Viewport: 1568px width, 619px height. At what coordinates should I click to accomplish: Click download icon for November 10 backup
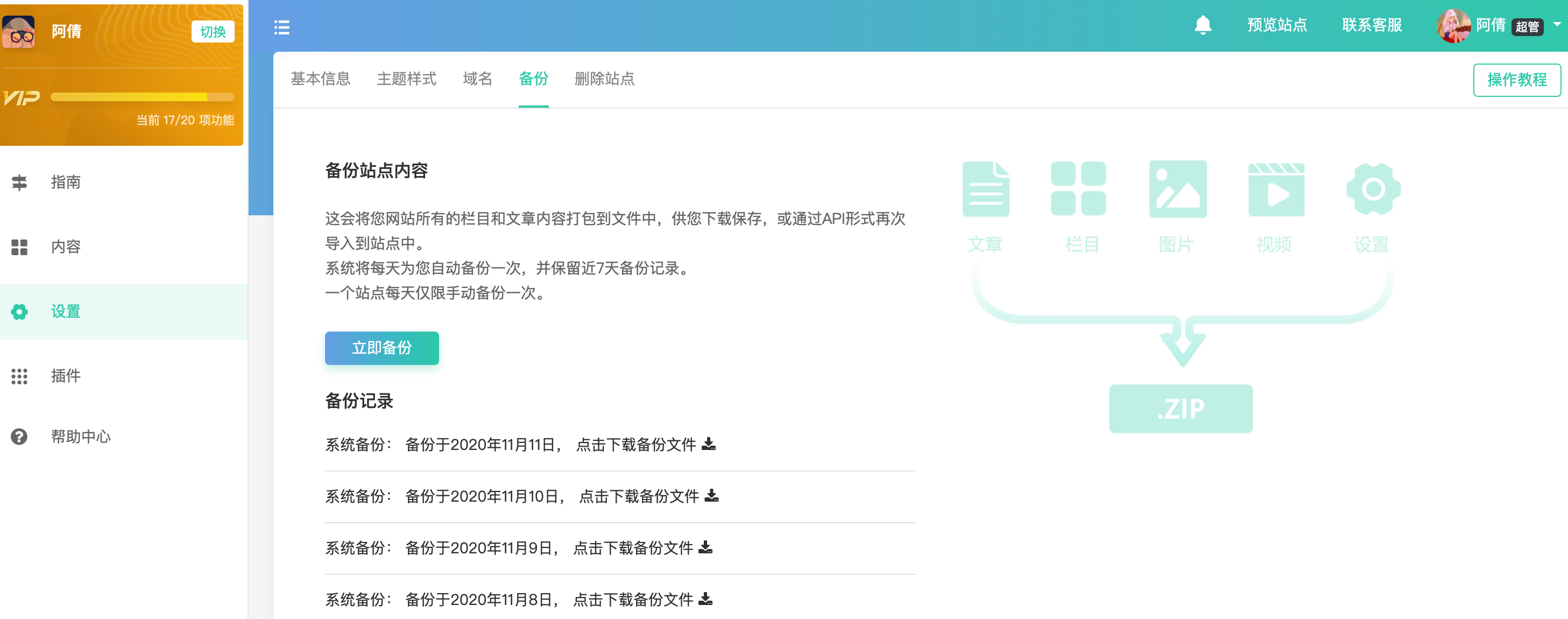(x=711, y=496)
